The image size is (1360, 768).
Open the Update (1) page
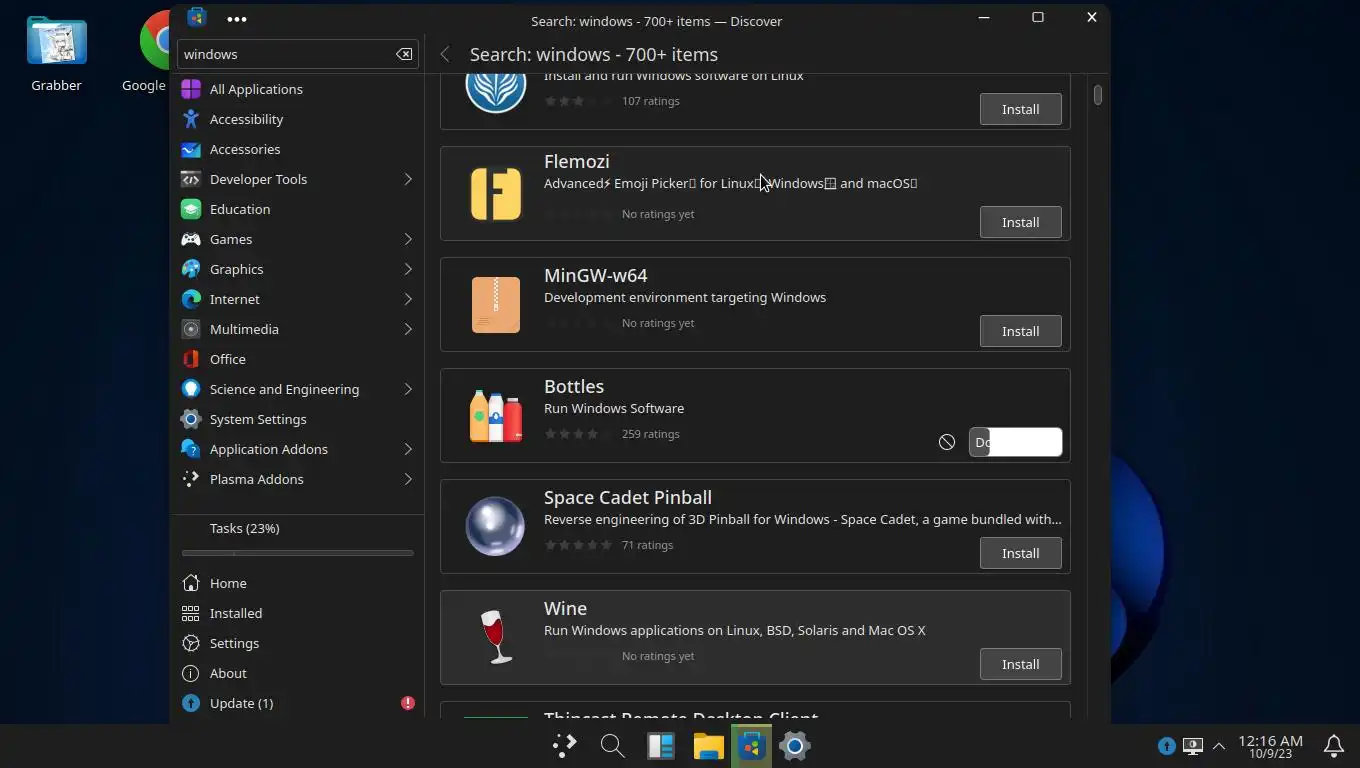pyautogui.click(x=297, y=703)
